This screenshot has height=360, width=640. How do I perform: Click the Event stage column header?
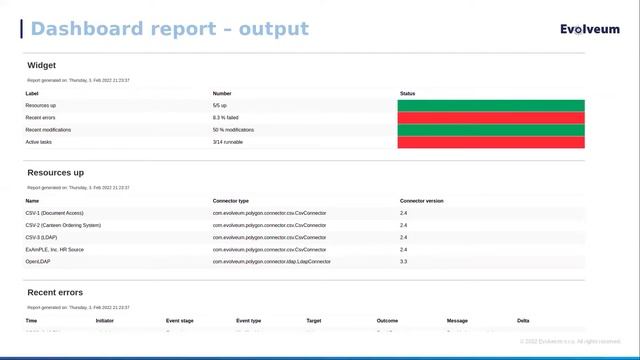180,321
